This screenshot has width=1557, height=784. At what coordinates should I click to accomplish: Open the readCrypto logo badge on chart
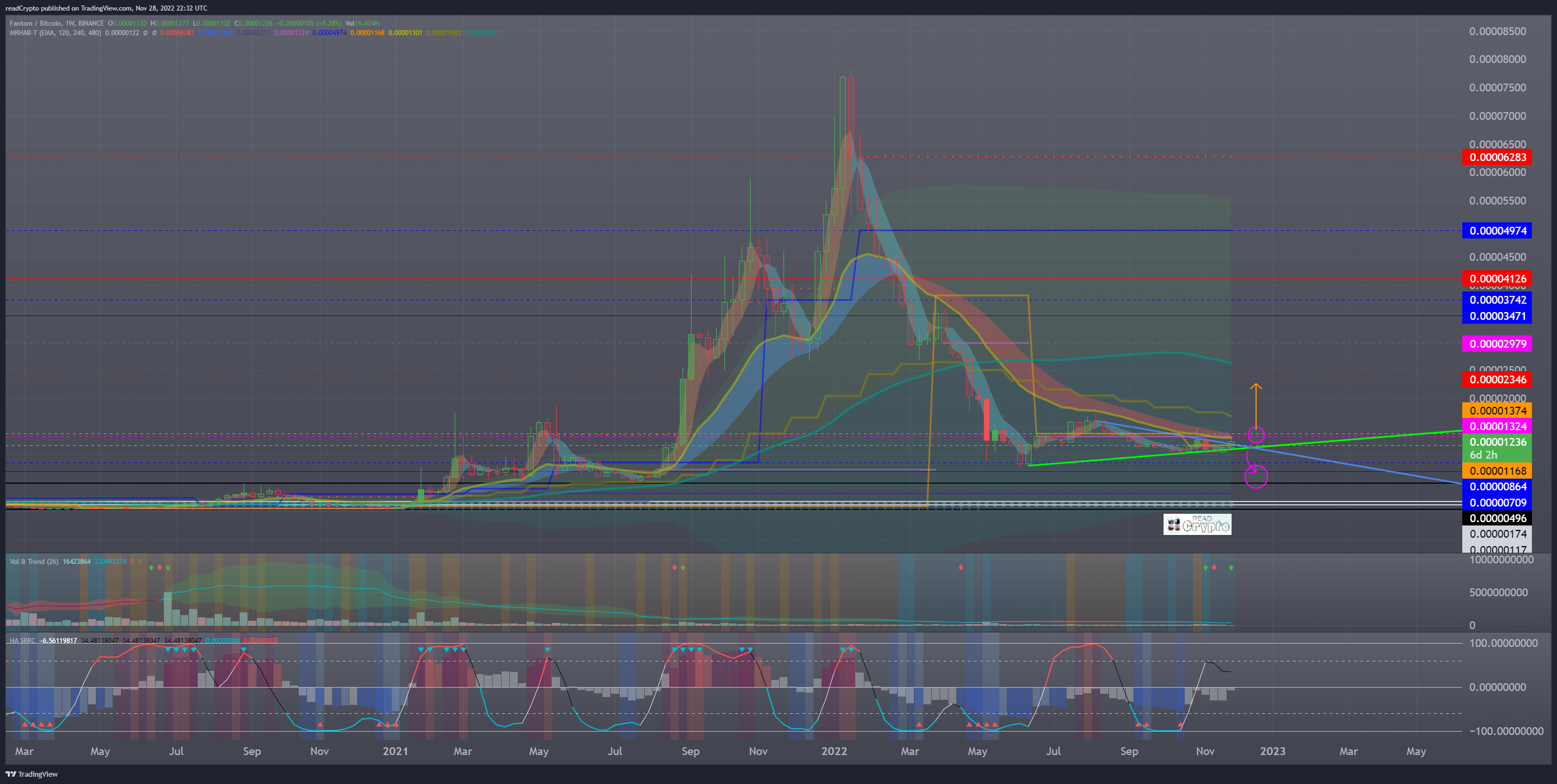click(1197, 524)
